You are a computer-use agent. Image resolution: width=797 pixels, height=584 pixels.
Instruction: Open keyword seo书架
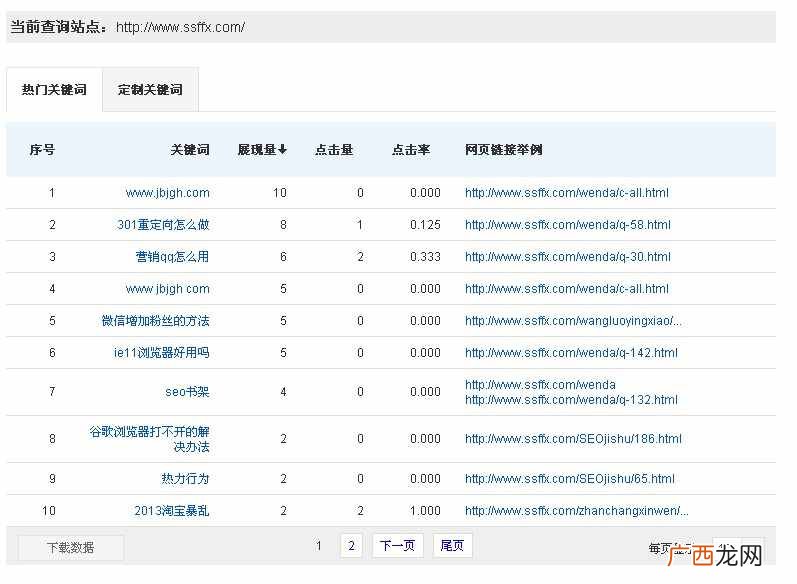(x=187, y=392)
